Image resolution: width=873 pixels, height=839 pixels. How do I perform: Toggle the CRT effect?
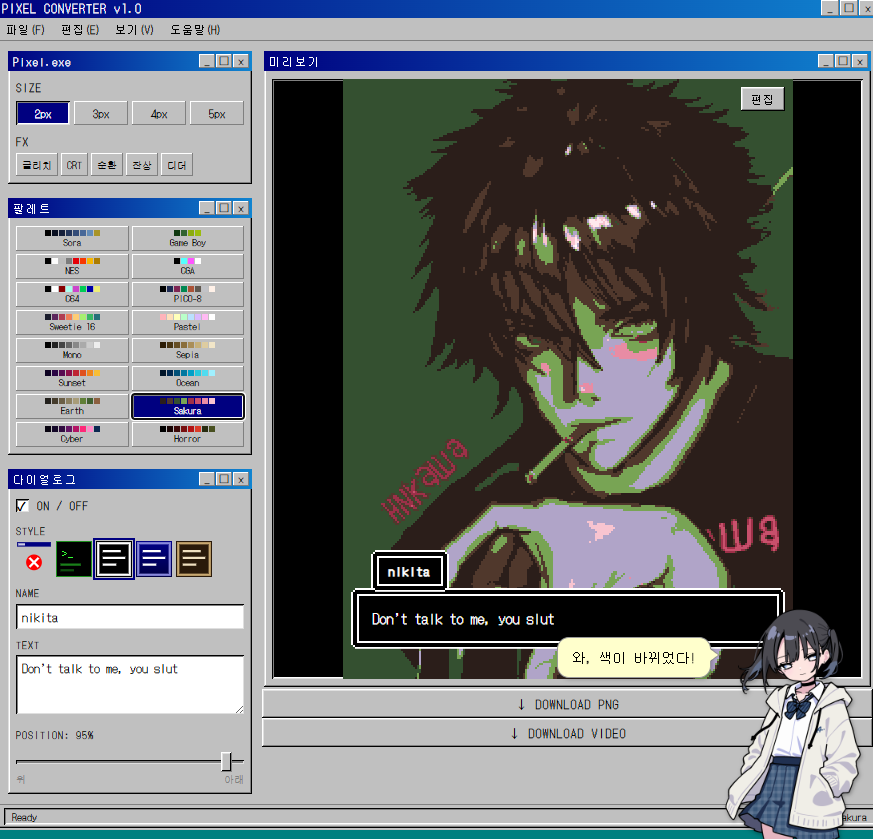74,165
